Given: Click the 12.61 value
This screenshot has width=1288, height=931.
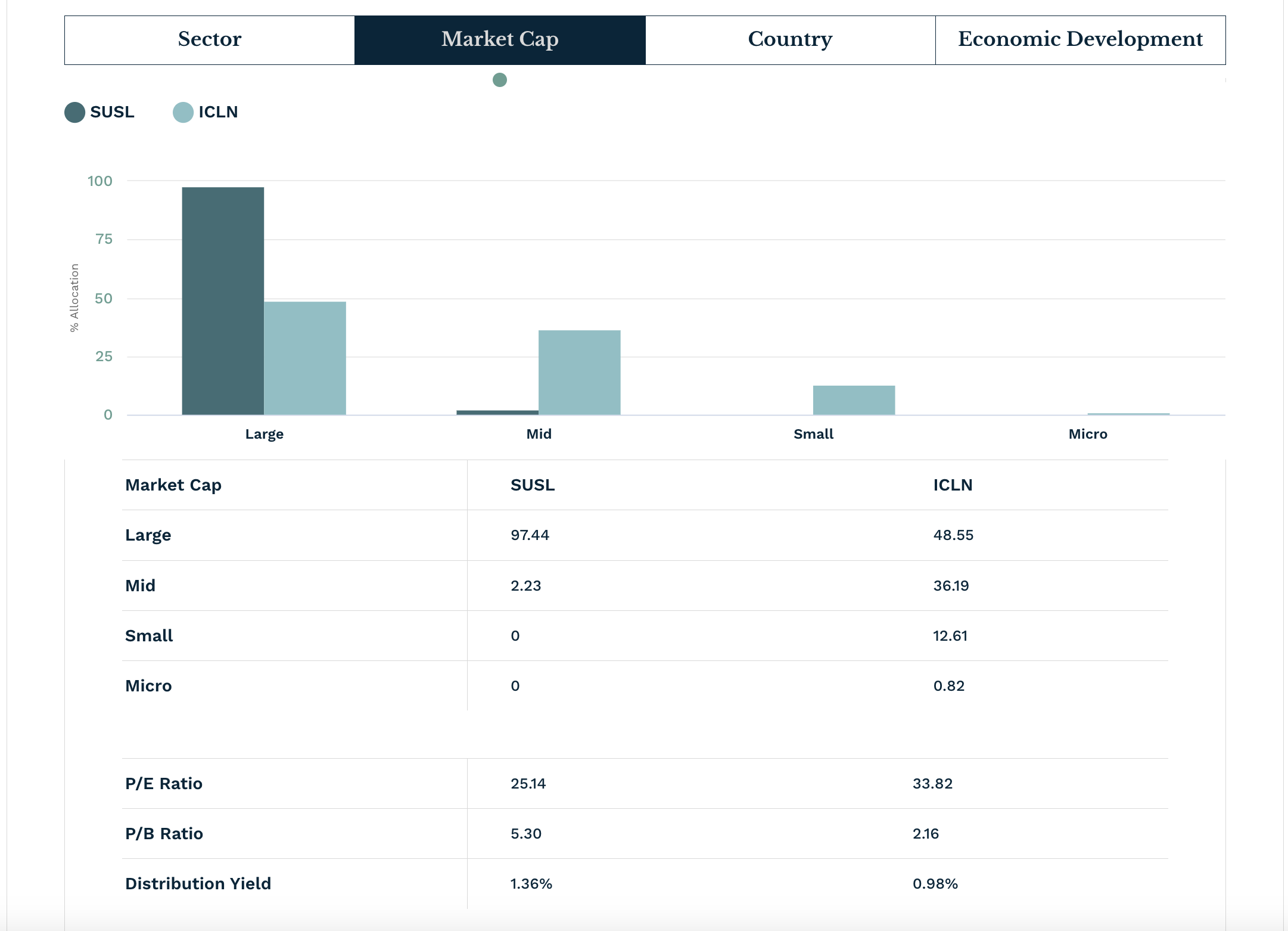Looking at the screenshot, I should pos(950,635).
